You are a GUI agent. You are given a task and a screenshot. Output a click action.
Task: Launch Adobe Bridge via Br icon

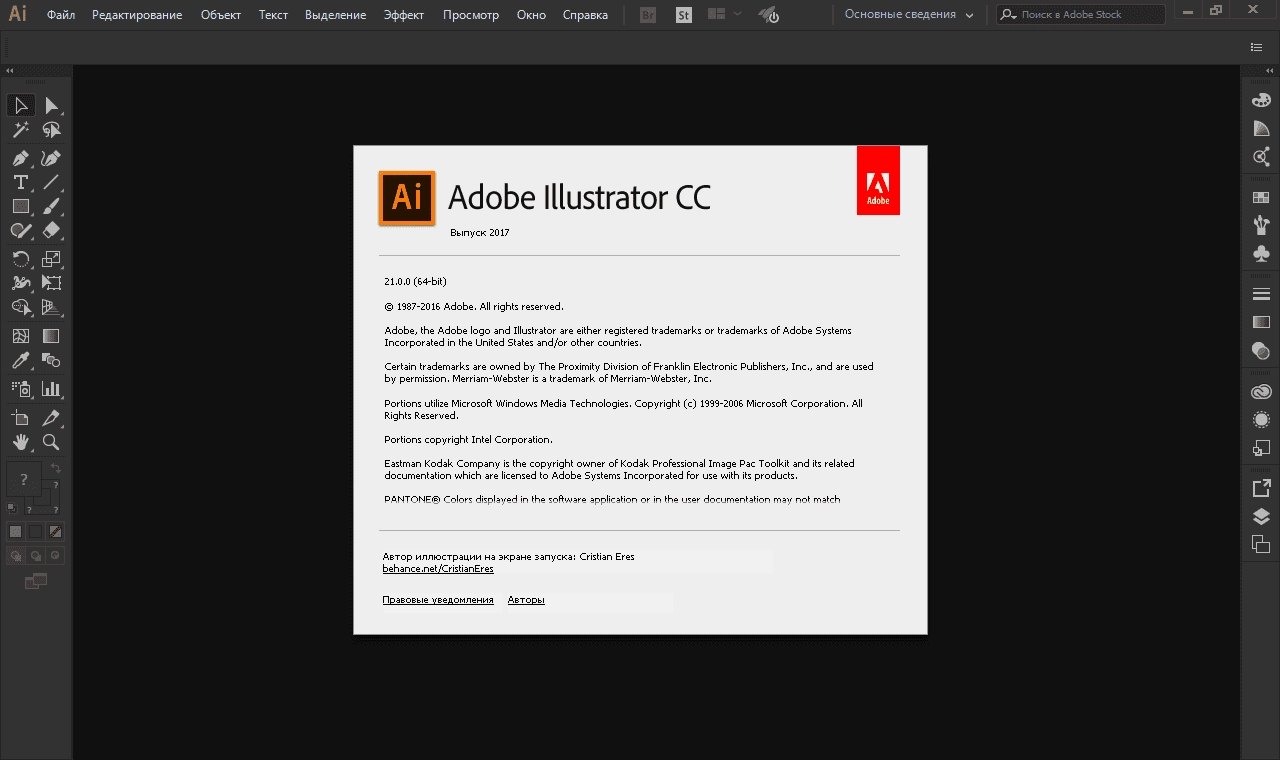coord(648,15)
